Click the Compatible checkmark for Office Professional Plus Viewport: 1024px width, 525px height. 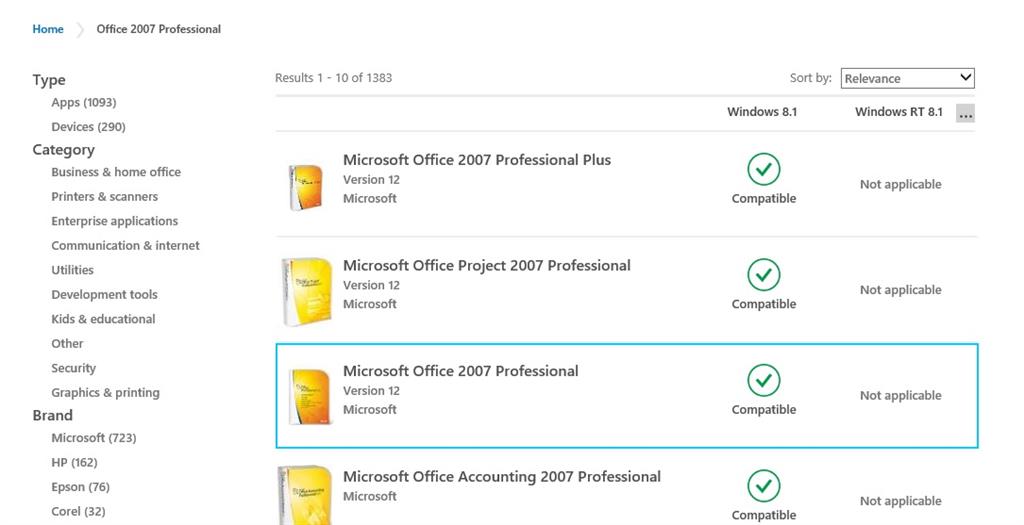point(763,169)
